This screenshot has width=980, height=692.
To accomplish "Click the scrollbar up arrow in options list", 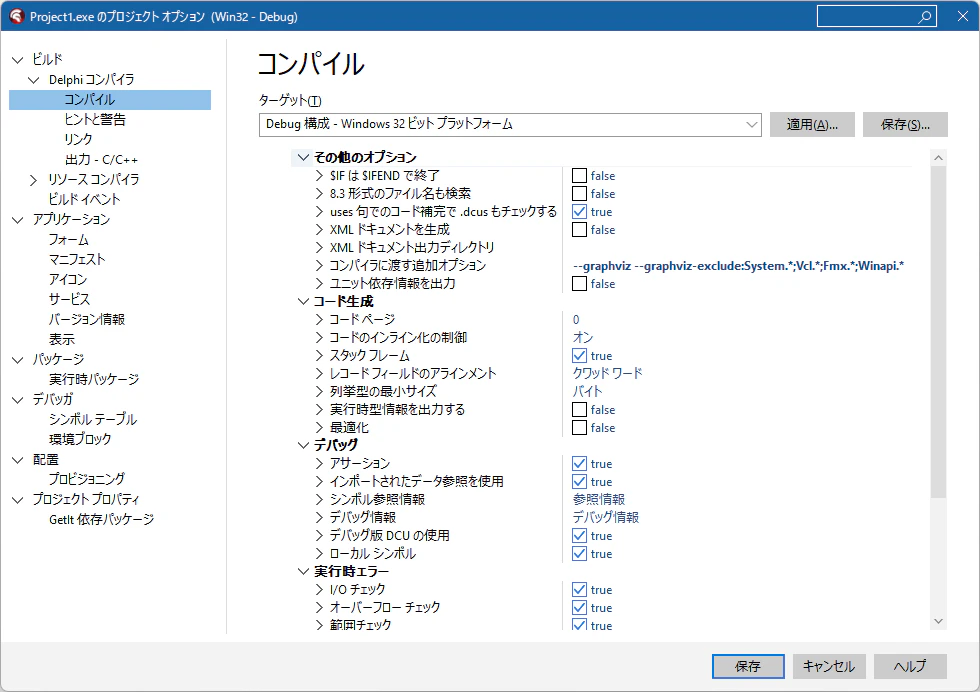I will pos(938,158).
